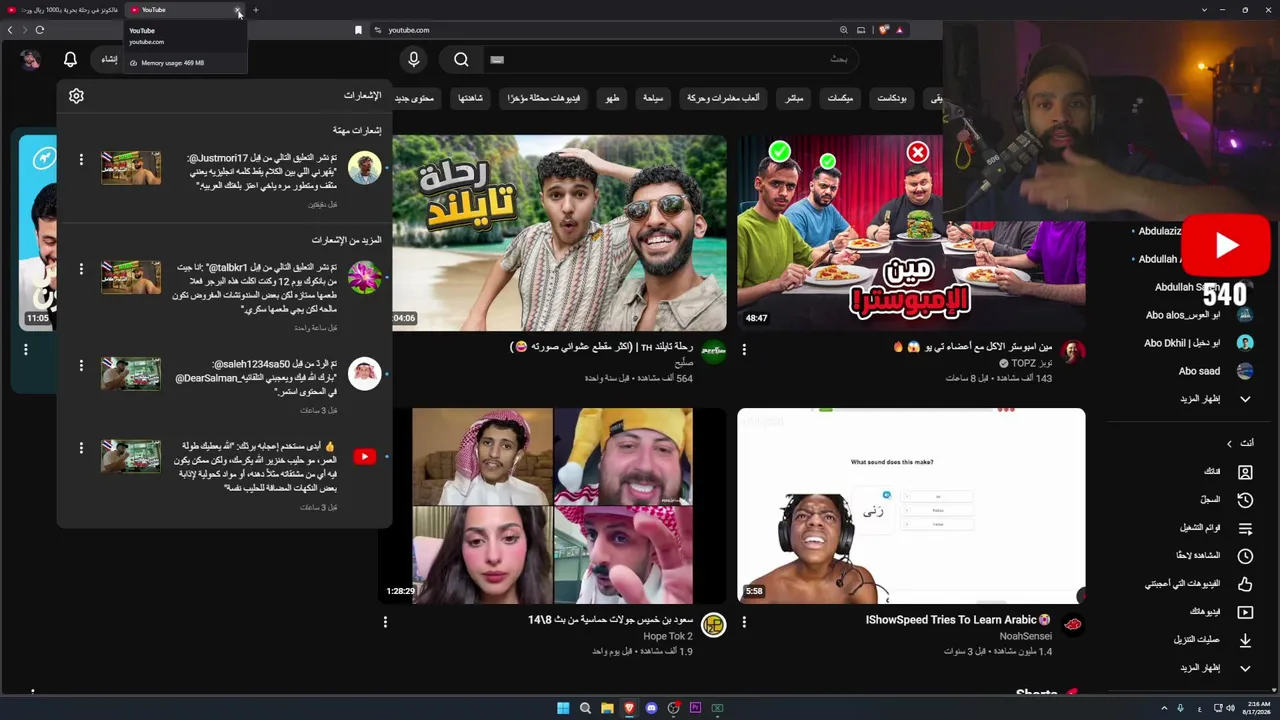Image resolution: width=1280 pixels, height=720 pixels.
Task: Open options for the @Justmori17 comment notification
Action: [x=82, y=160]
